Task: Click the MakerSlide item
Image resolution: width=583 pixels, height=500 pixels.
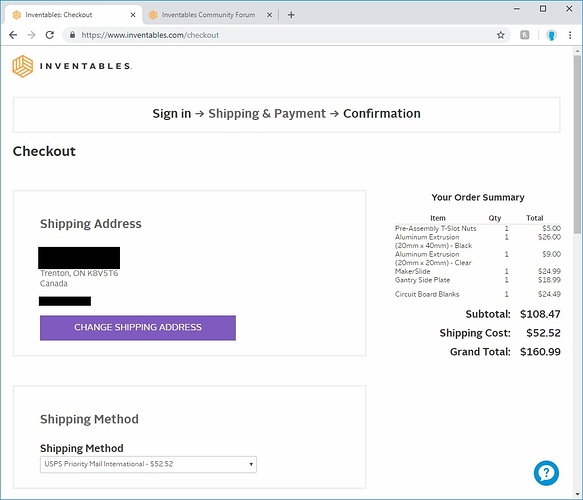Action: coord(412,271)
